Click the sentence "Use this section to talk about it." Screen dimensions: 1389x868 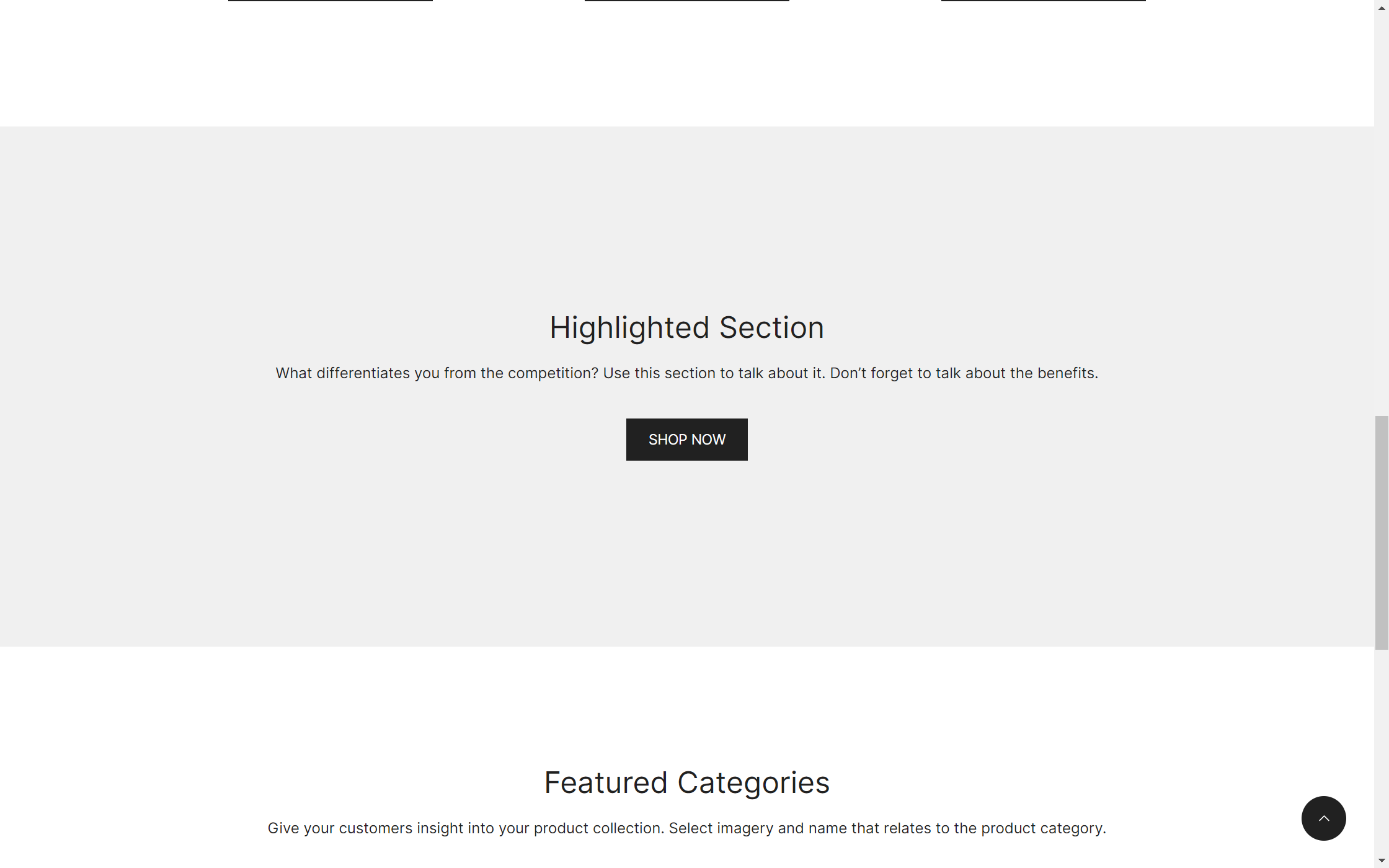tap(714, 373)
